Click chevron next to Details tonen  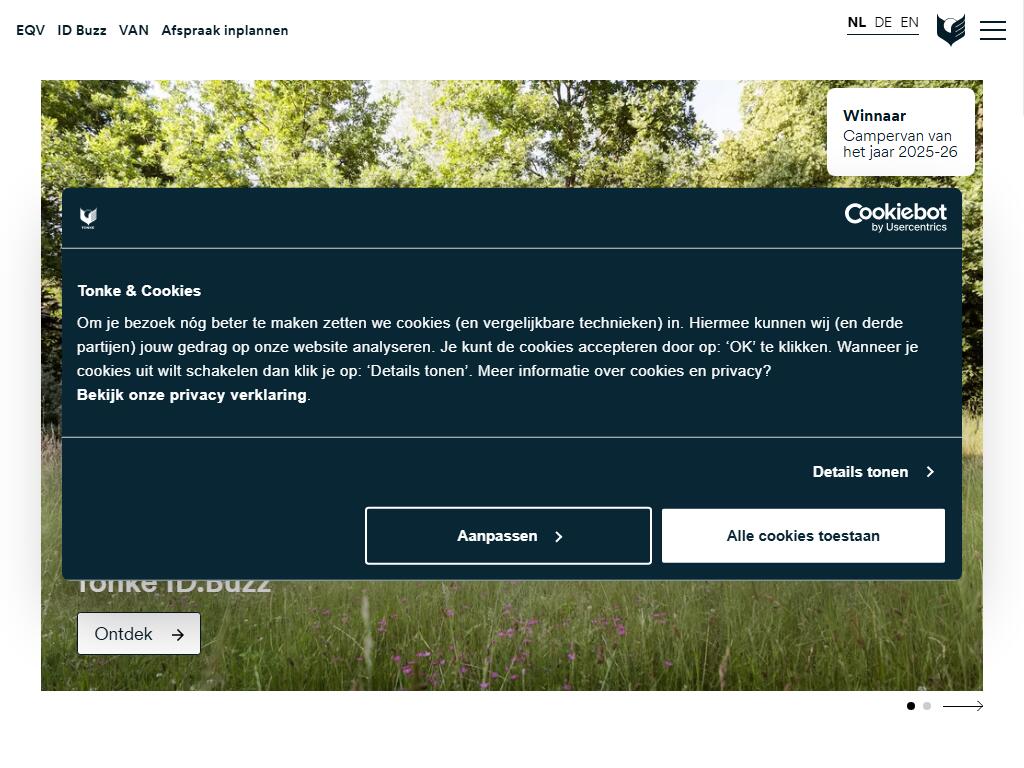(930, 472)
